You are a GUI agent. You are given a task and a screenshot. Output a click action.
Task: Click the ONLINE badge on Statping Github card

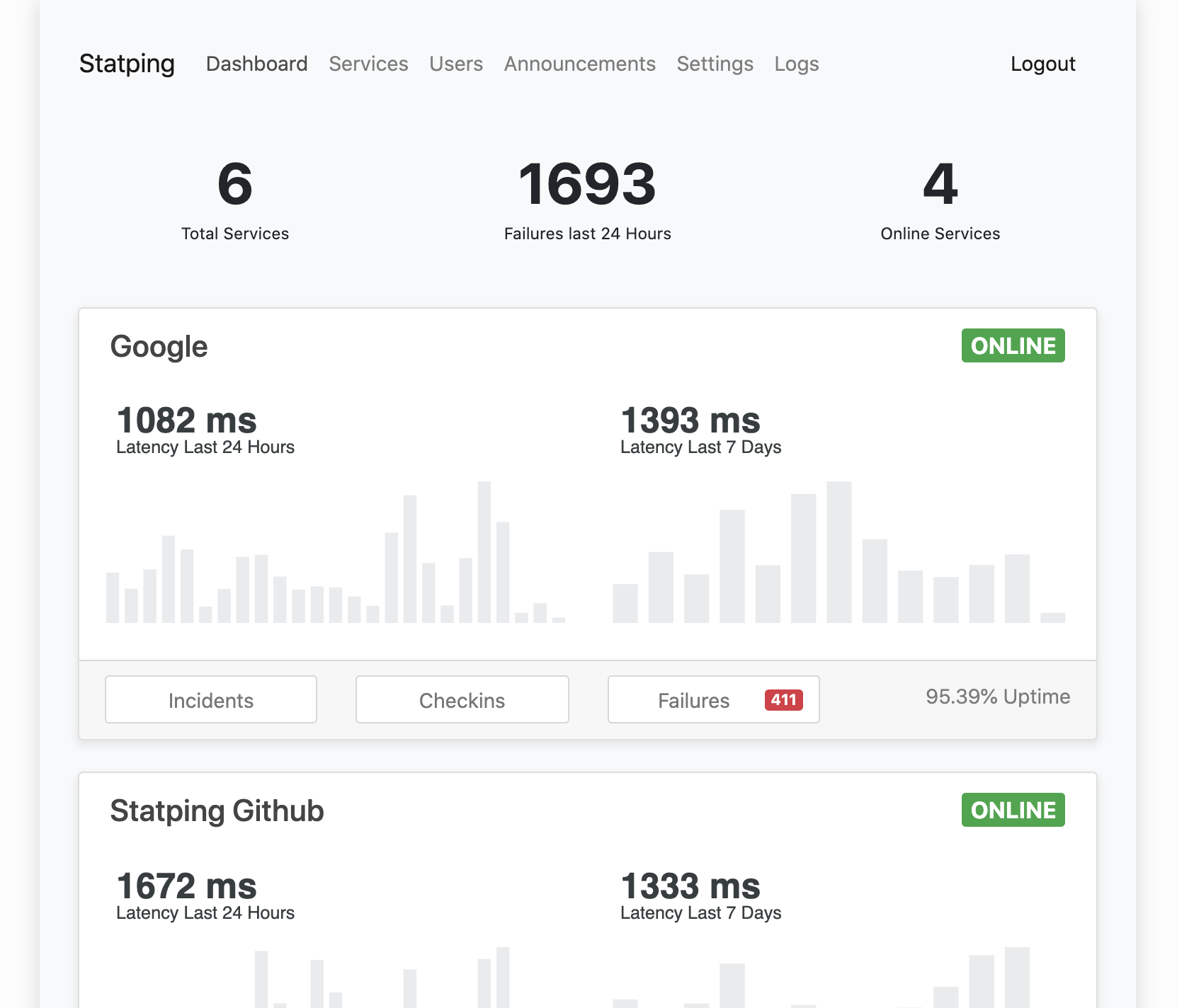[1013, 811]
